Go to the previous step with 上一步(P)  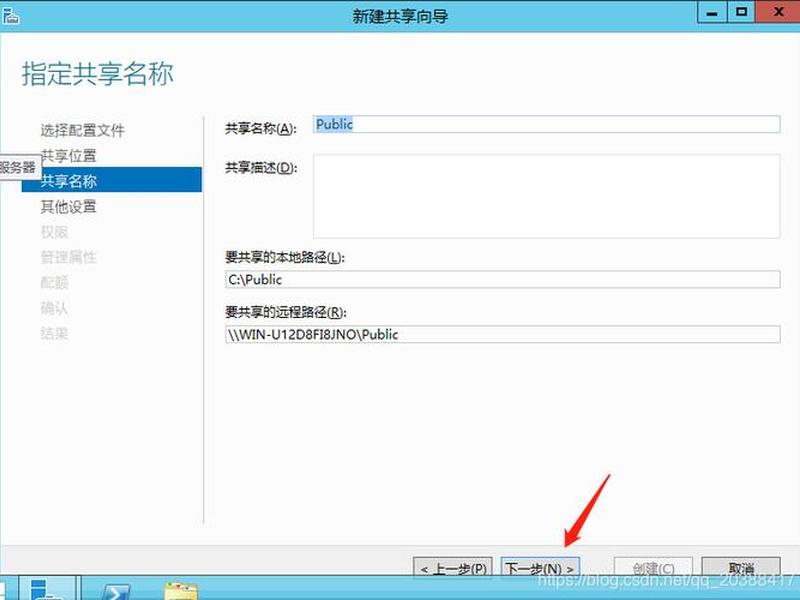click(453, 567)
